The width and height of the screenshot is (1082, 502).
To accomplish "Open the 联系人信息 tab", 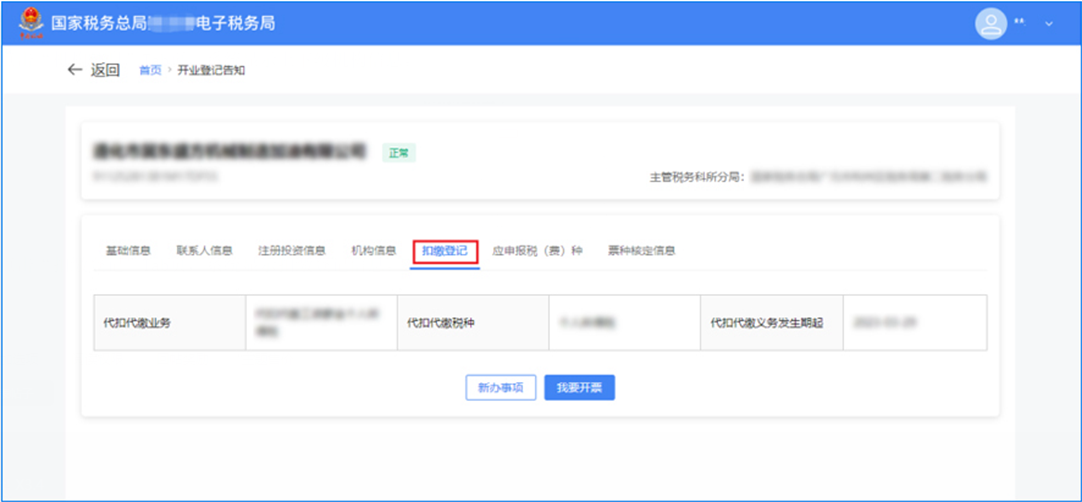I will tap(204, 251).
